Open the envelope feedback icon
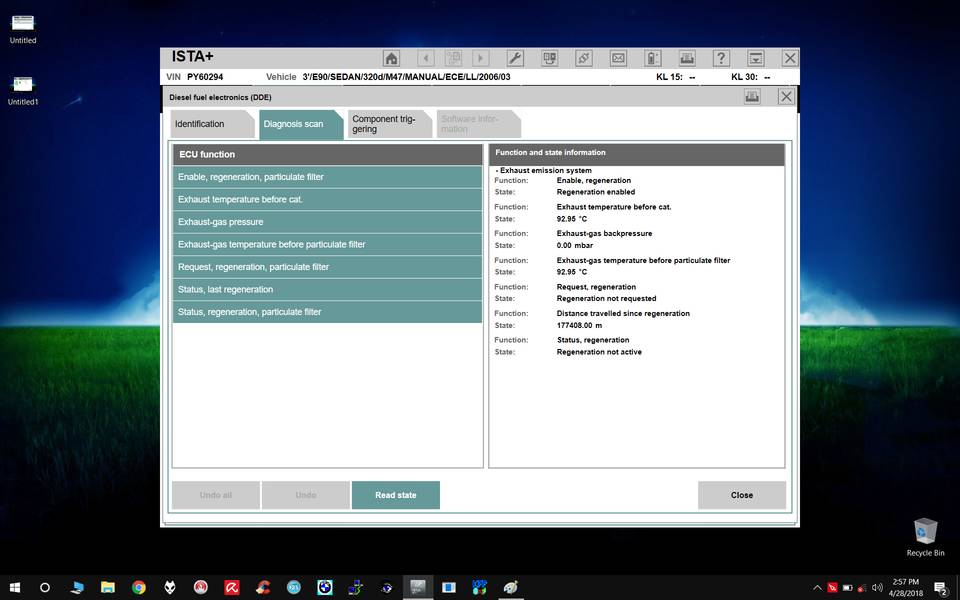This screenshot has width=960, height=600. pos(618,58)
